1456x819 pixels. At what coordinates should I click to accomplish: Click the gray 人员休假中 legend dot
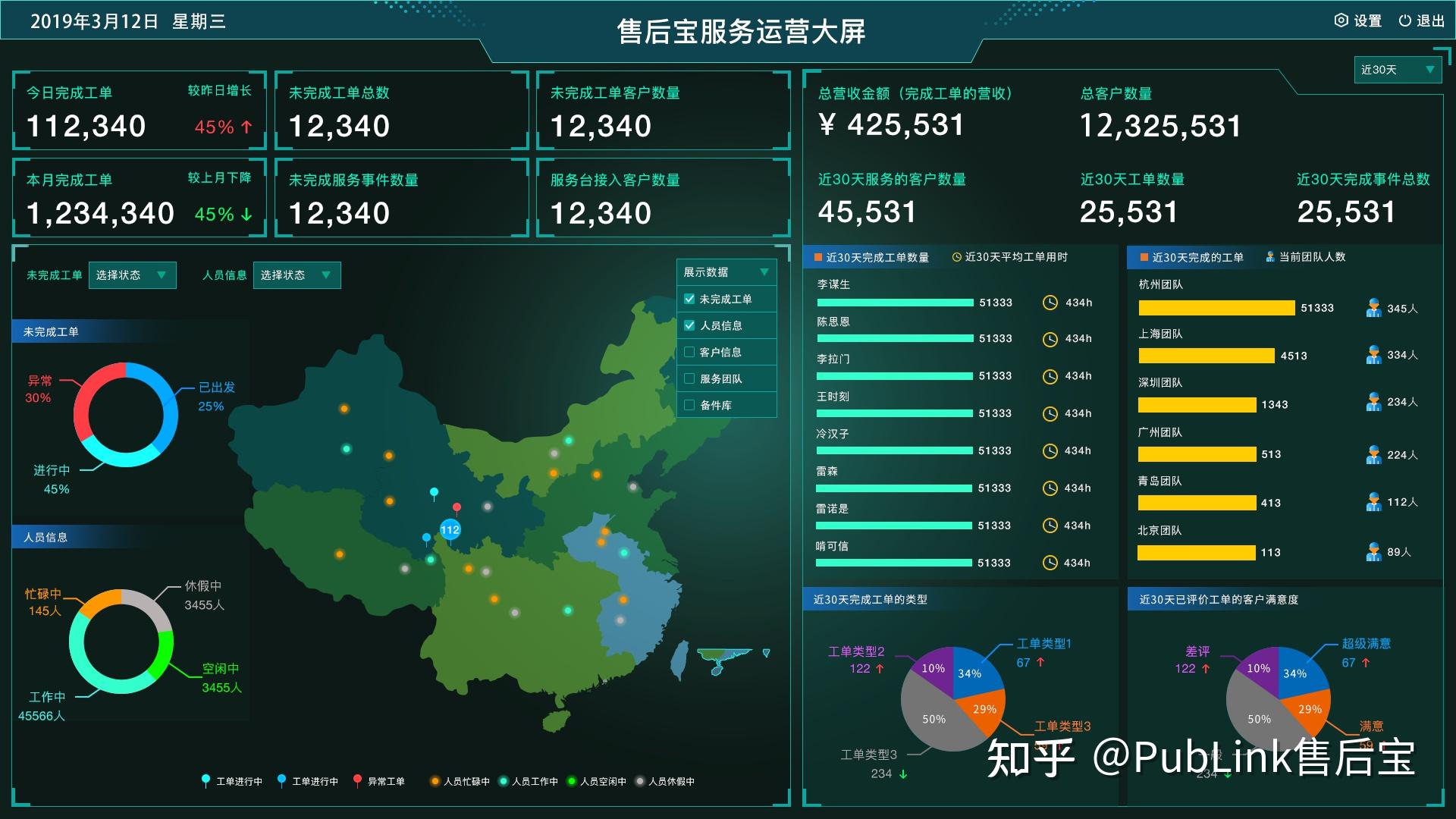[x=640, y=781]
